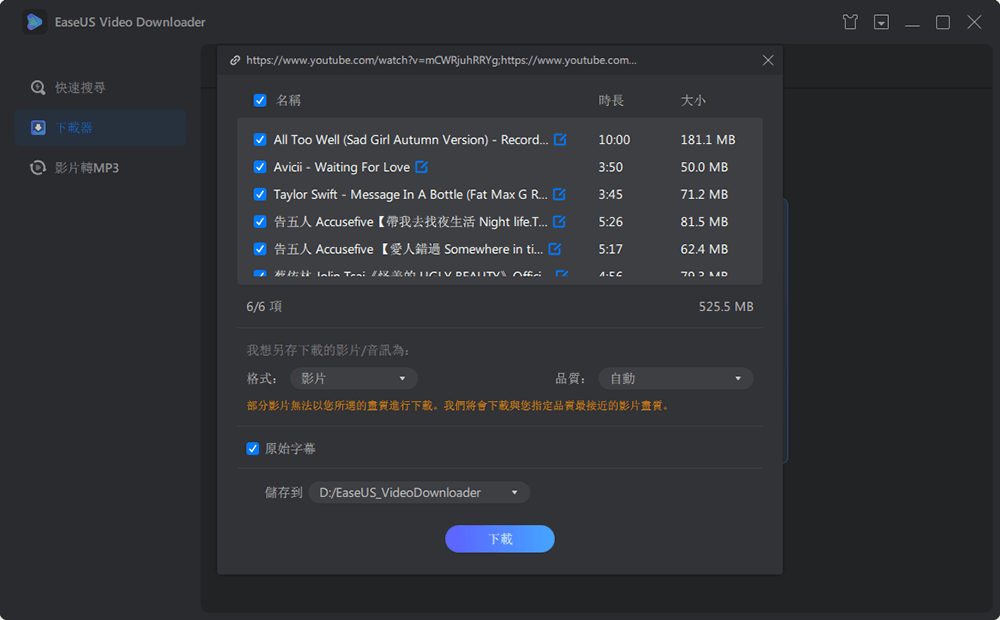The height and width of the screenshot is (620, 1000).
Task: Uncheck All Too Well (Sad Girl Autumn Version)
Action: click(260, 139)
